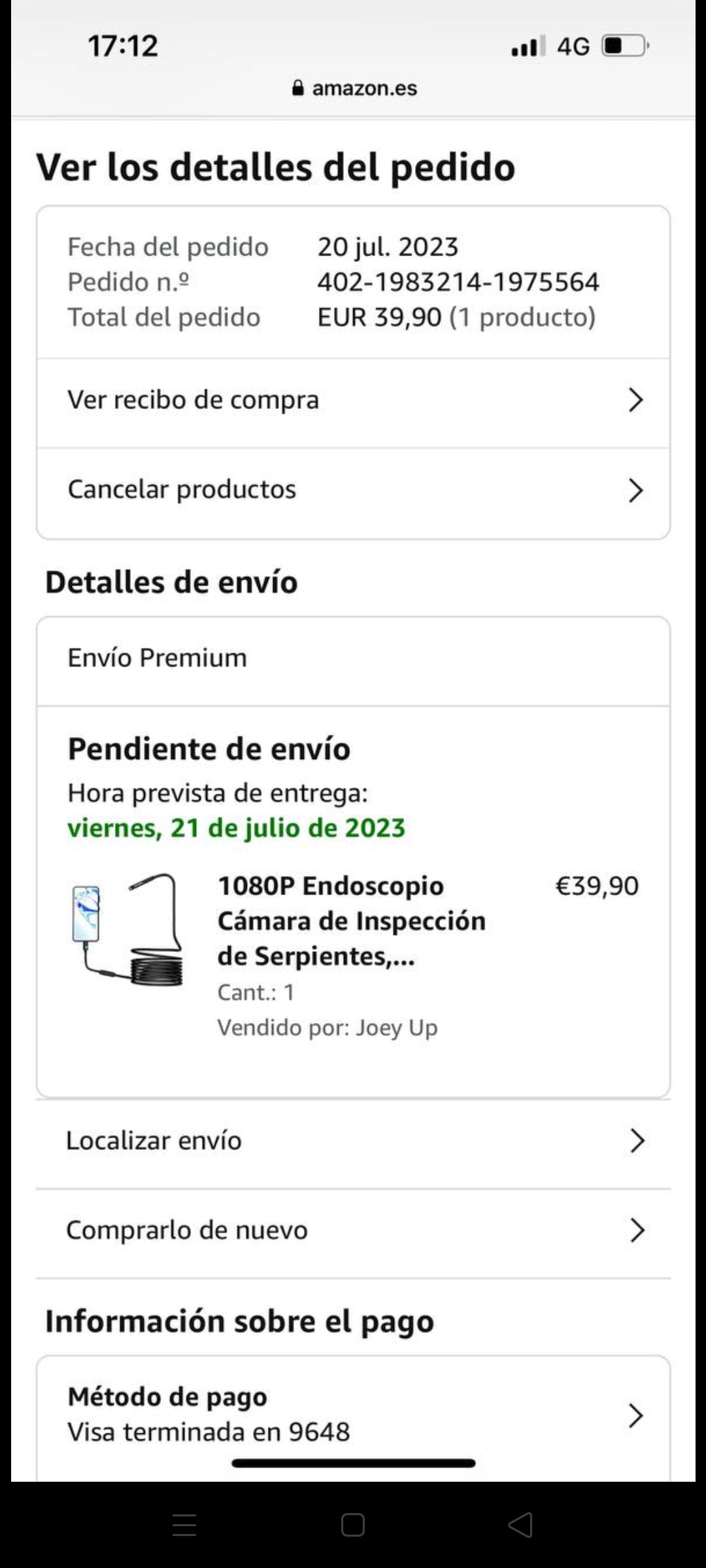Tap the chevron next to 'Cancelar productos'
Image resolution: width=706 pixels, height=1568 pixels.
635,490
